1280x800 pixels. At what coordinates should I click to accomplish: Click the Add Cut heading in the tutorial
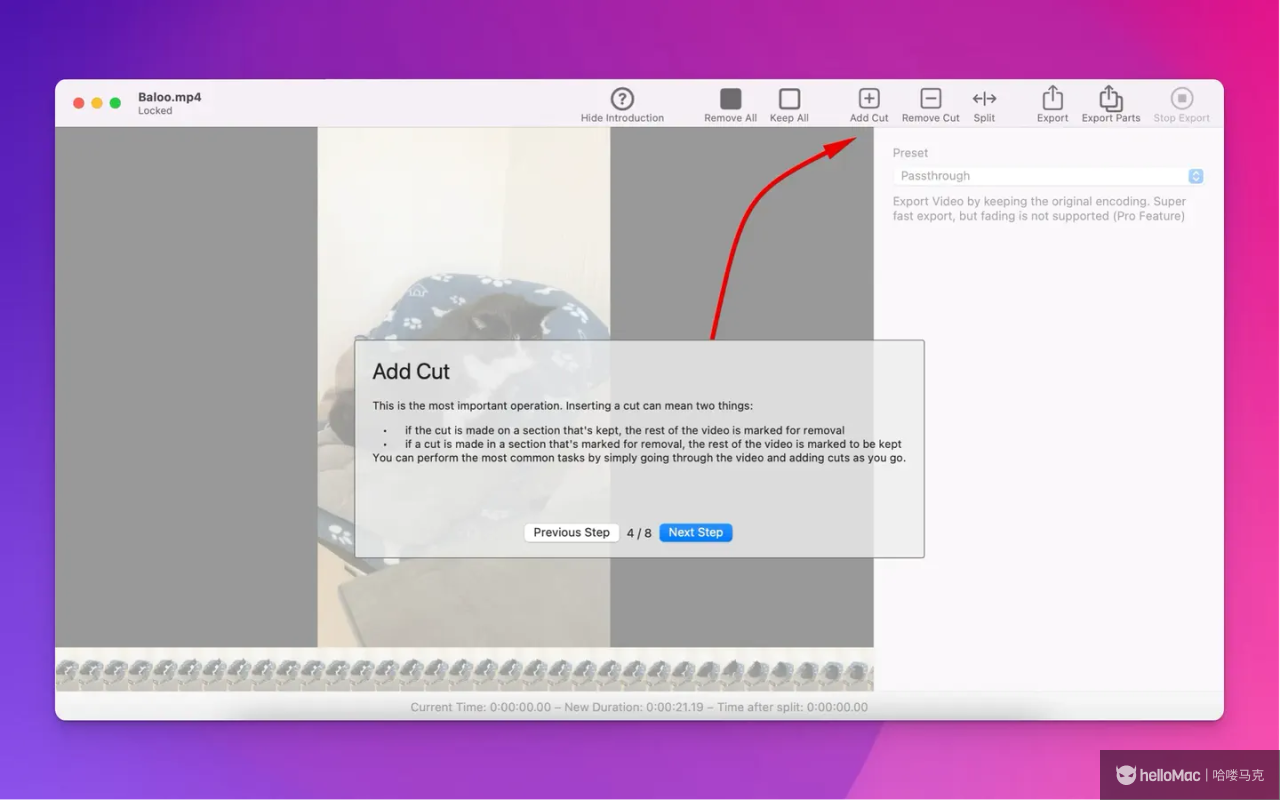coord(411,371)
